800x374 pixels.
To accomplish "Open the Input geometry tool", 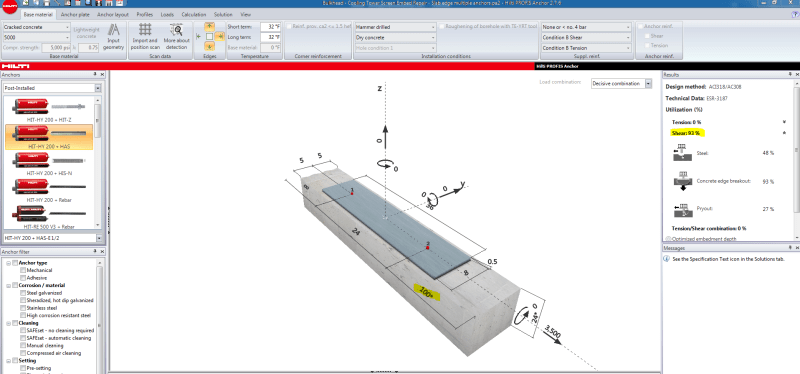I will (113, 37).
